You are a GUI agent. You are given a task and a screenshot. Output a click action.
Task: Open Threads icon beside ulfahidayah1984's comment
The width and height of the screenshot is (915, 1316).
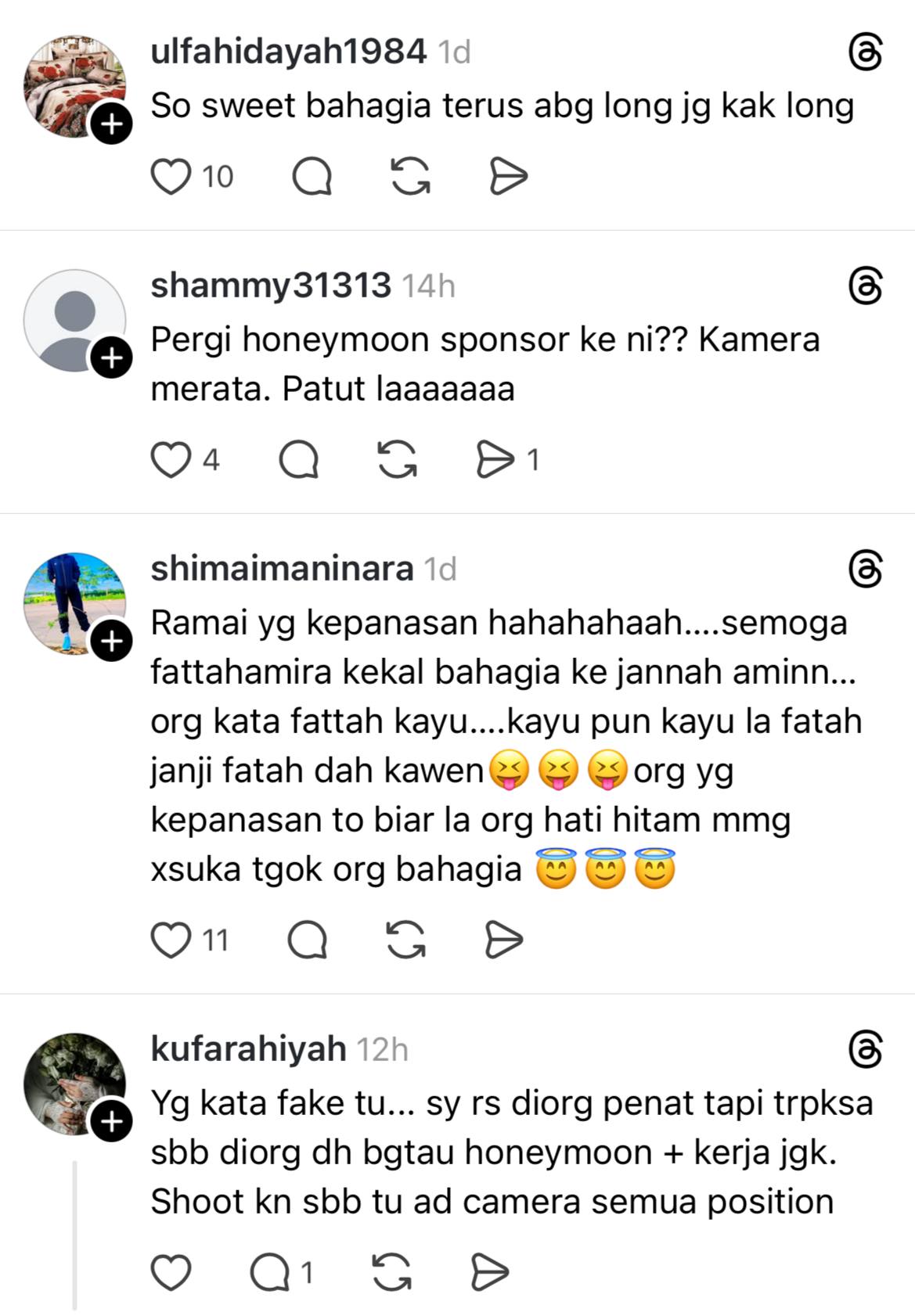point(866,52)
